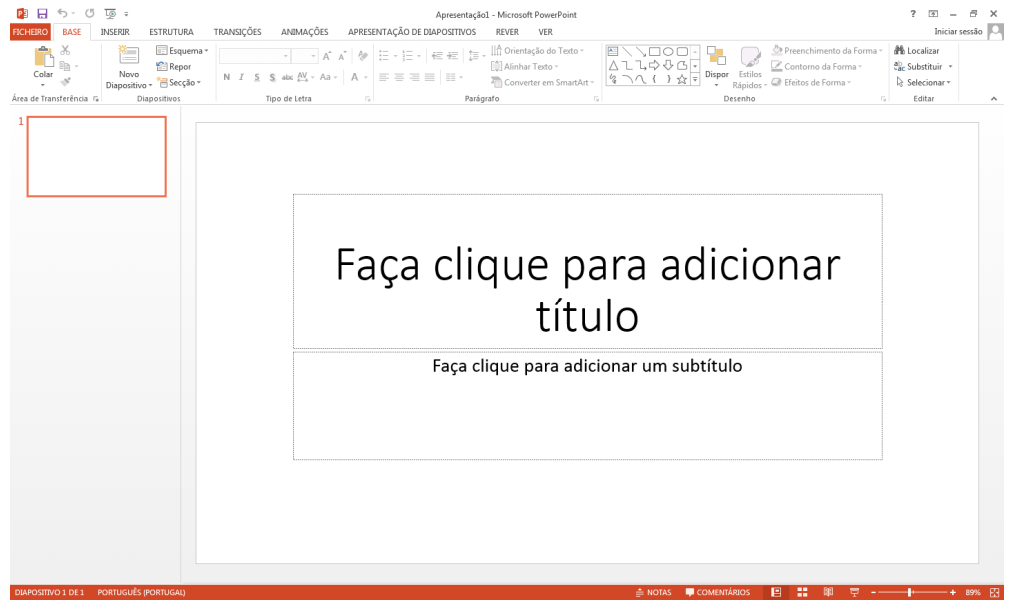Toggle the Notas pane
The height and width of the screenshot is (609, 1019).
(x=653, y=592)
